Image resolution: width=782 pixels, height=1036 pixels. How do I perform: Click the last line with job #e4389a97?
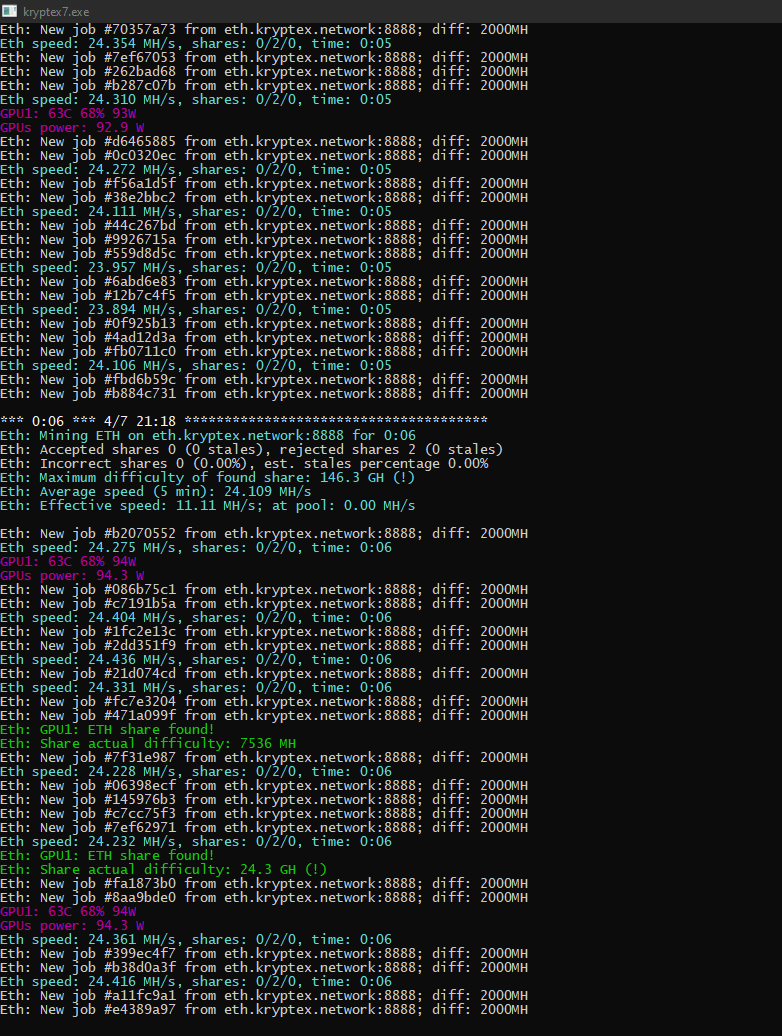coord(264,1009)
